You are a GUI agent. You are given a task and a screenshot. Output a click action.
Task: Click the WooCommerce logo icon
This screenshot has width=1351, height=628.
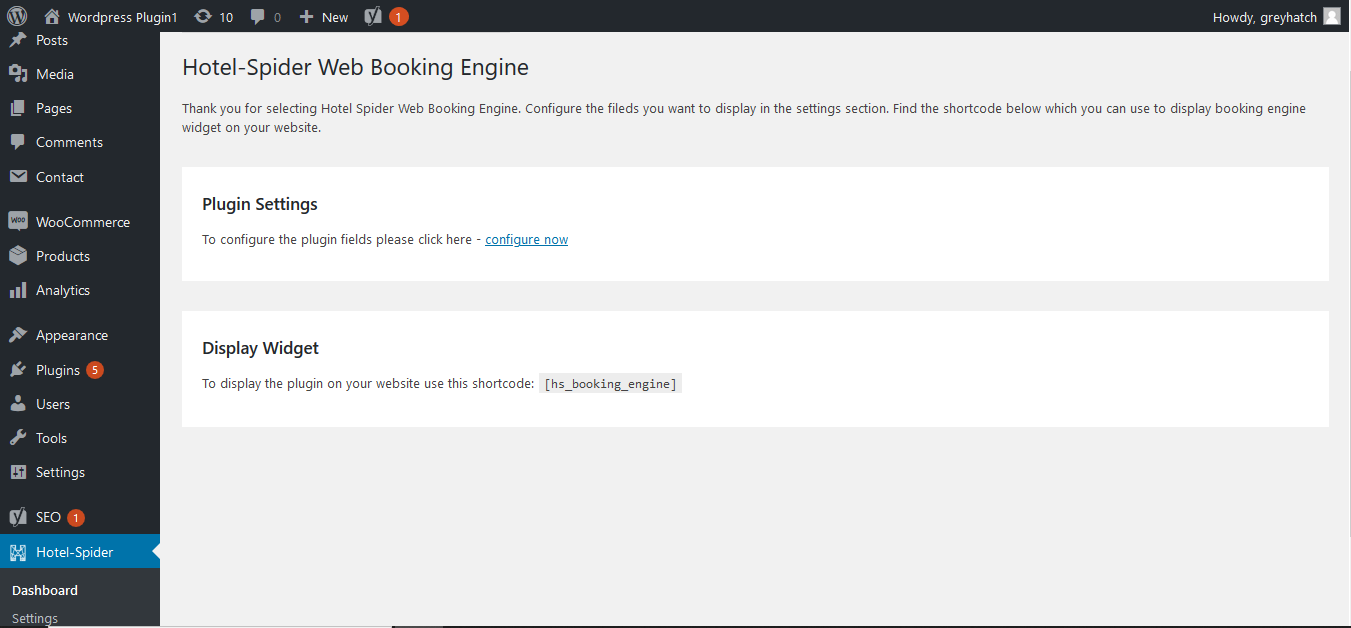point(17,222)
